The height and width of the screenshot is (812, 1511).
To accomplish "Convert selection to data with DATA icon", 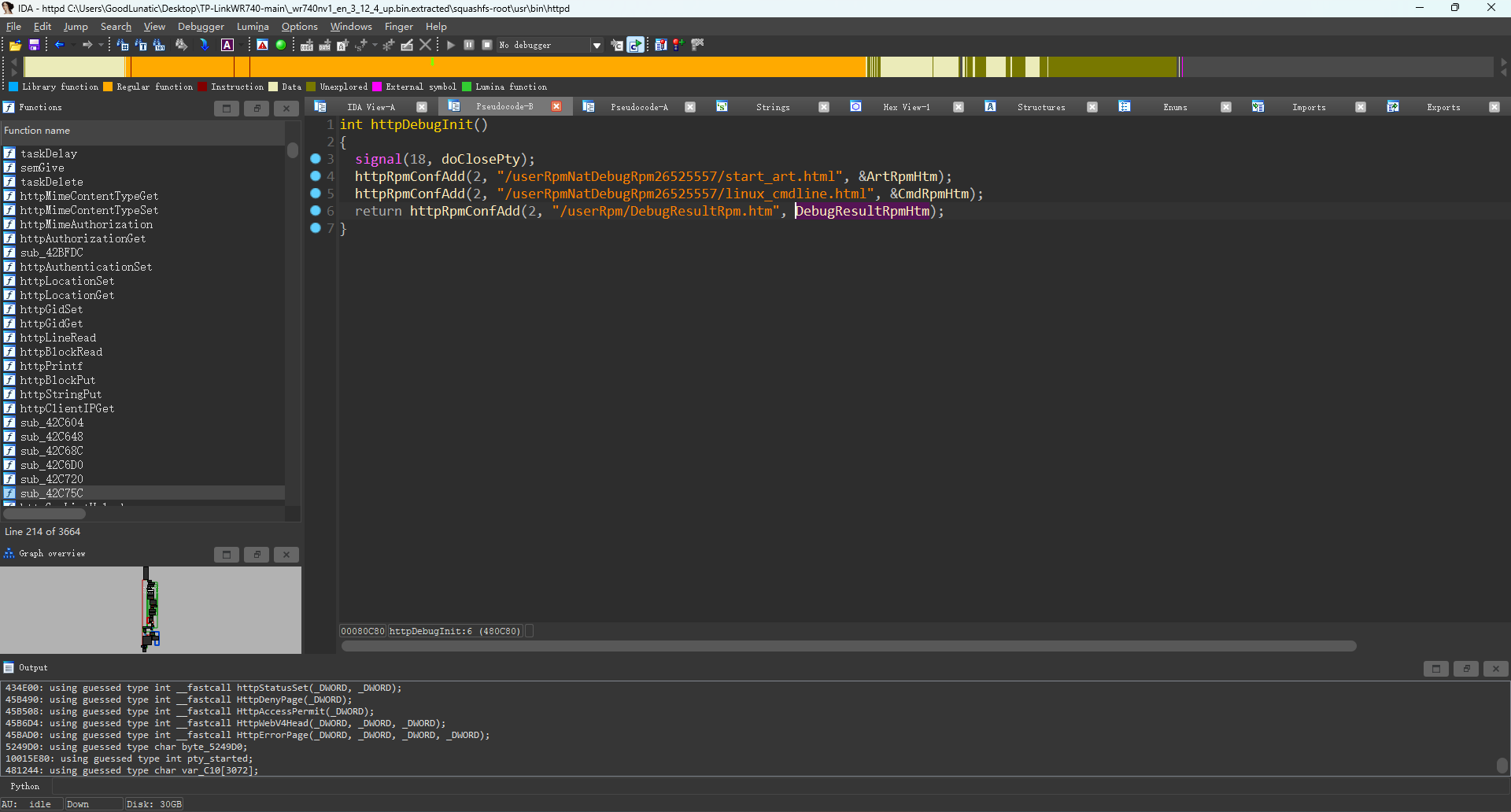I will 324,45.
